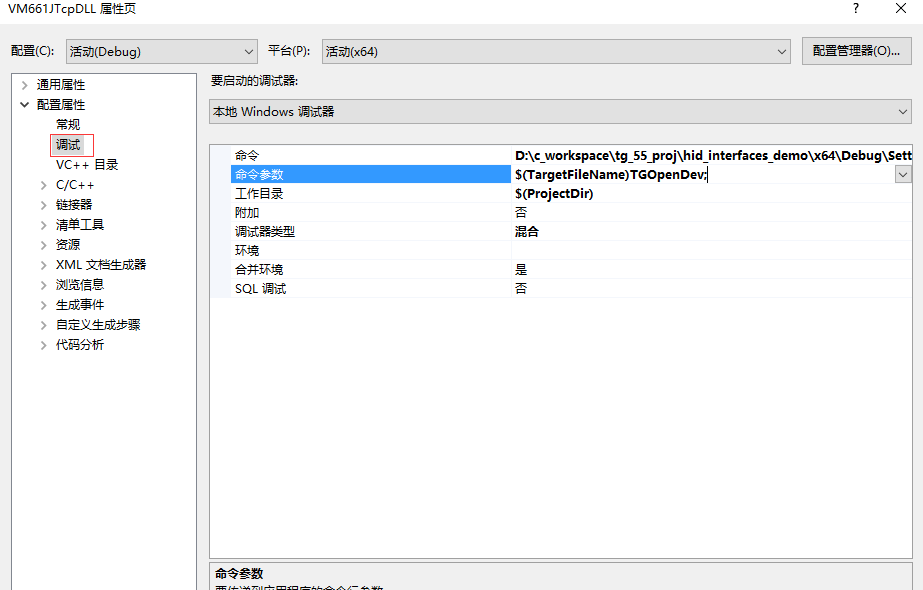This screenshot has width=923, height=590.
Task: Select the 生成事件 tree item label
Action: (x=80, y=305)
